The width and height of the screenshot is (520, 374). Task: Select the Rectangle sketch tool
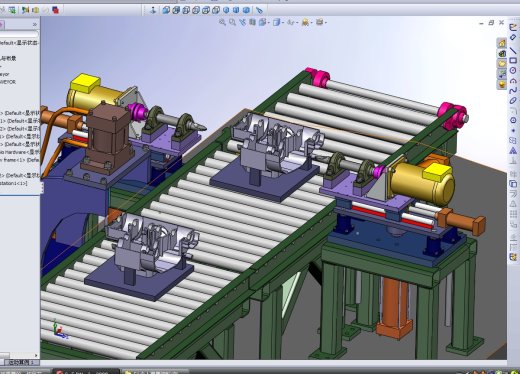[x=513, y=60]
